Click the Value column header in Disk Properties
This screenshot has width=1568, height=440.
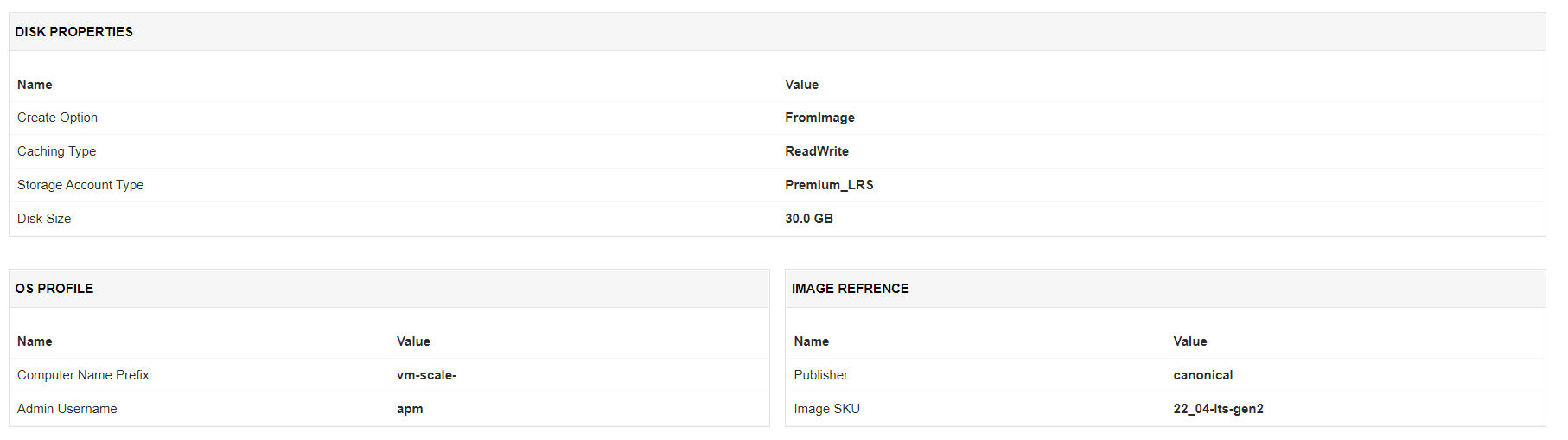[801, 85]
